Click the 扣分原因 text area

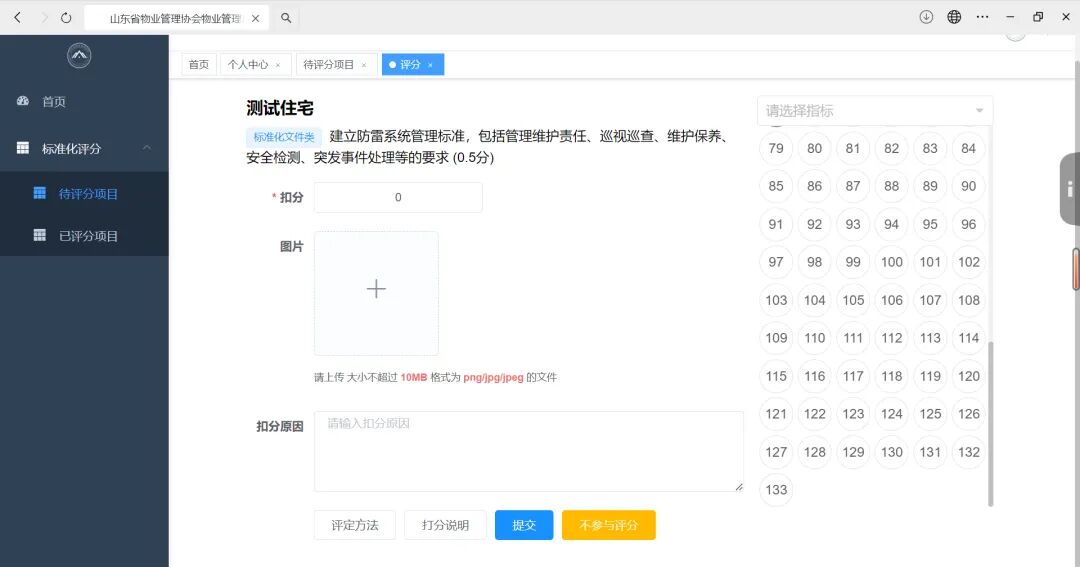pos(528,451)
